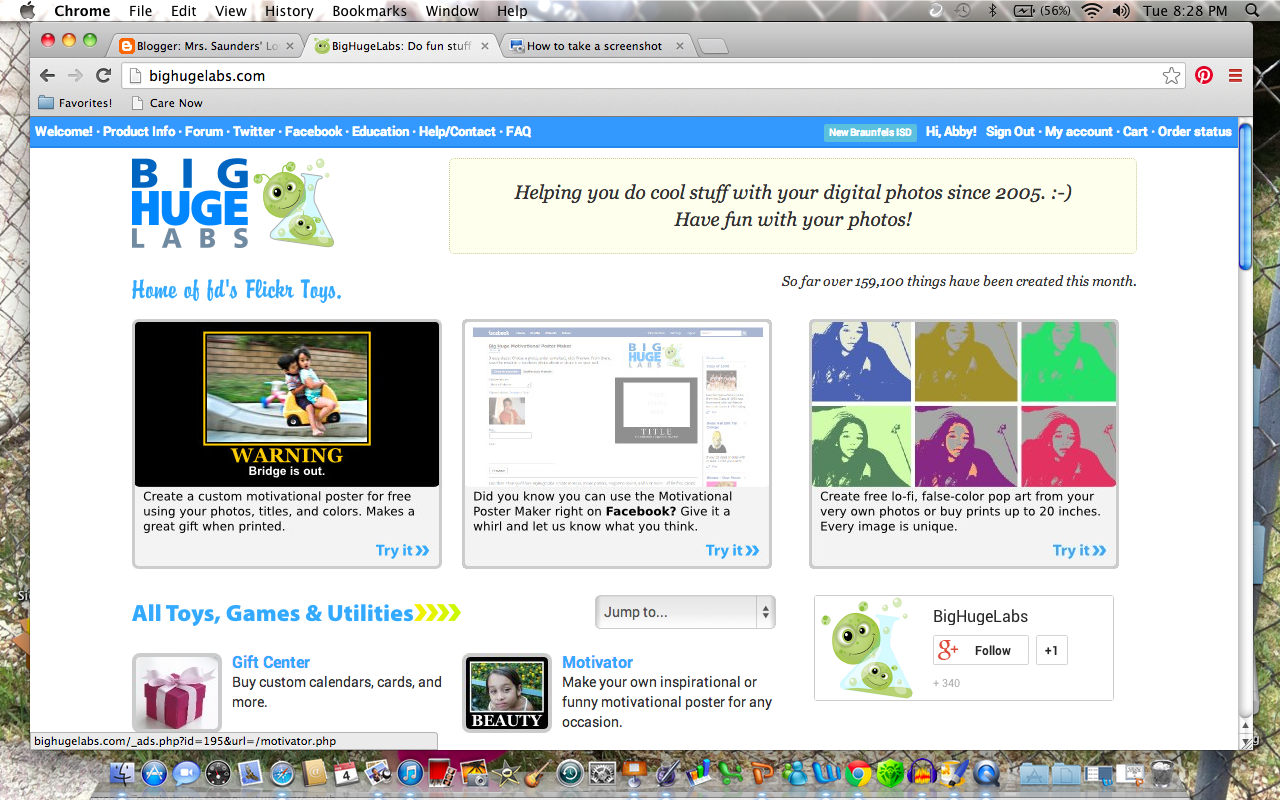The image size is (1280, 800).
Task: Open the Time Machine menu bar icon
Action: (962, 11)
